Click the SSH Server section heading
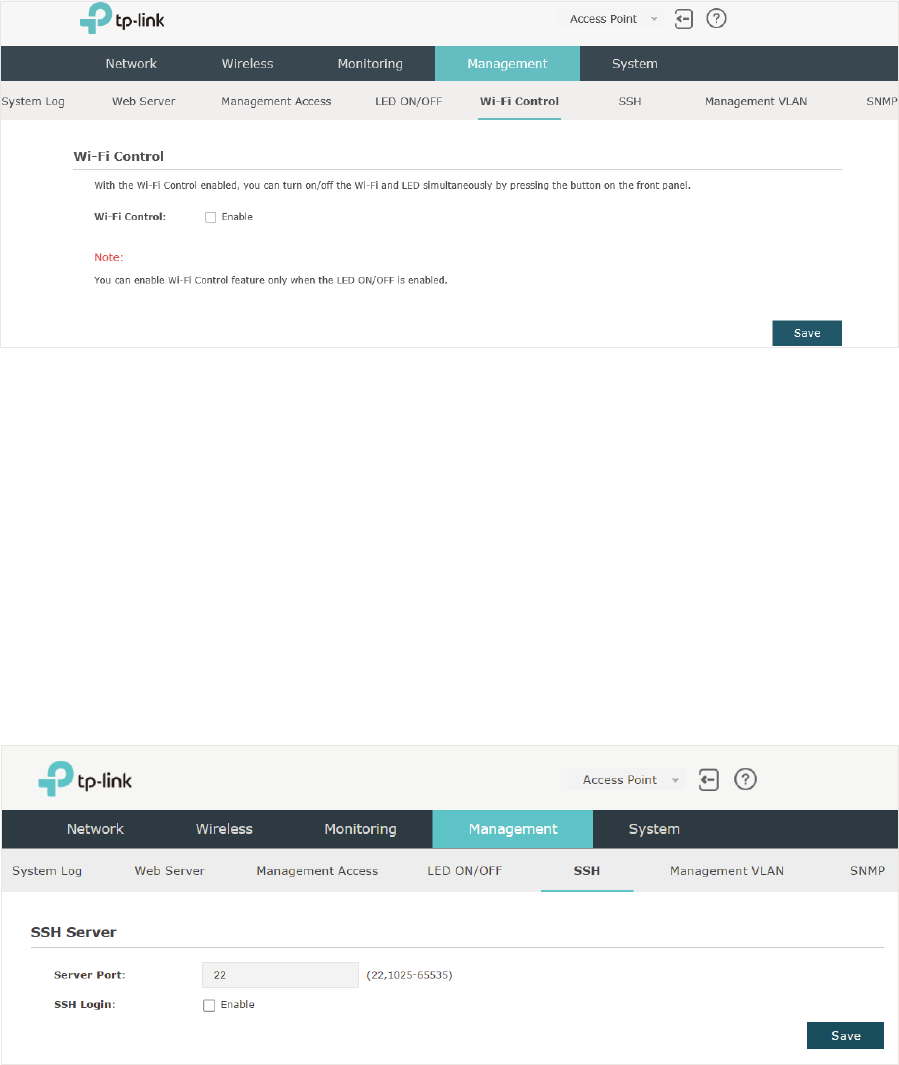 pyautogui.click(x=73, y=933)
